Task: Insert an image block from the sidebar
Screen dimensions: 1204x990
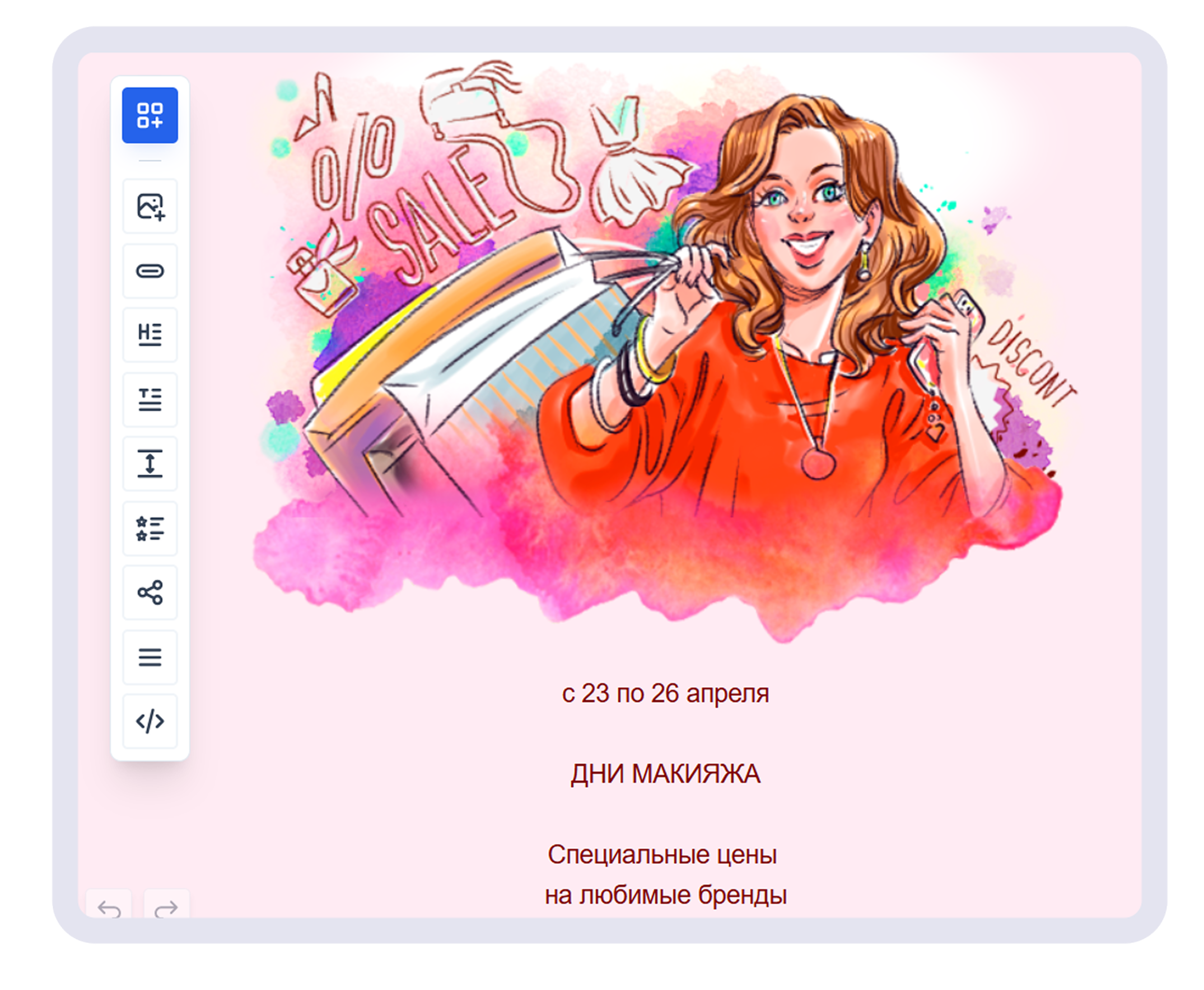Action: click(150, 206)
